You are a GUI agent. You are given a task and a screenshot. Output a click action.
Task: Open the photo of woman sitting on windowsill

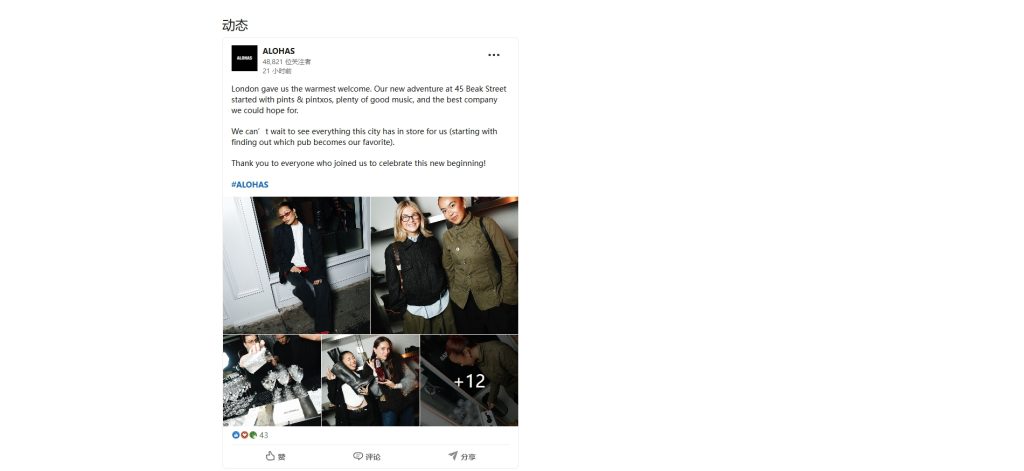click(x=296, y=265)
